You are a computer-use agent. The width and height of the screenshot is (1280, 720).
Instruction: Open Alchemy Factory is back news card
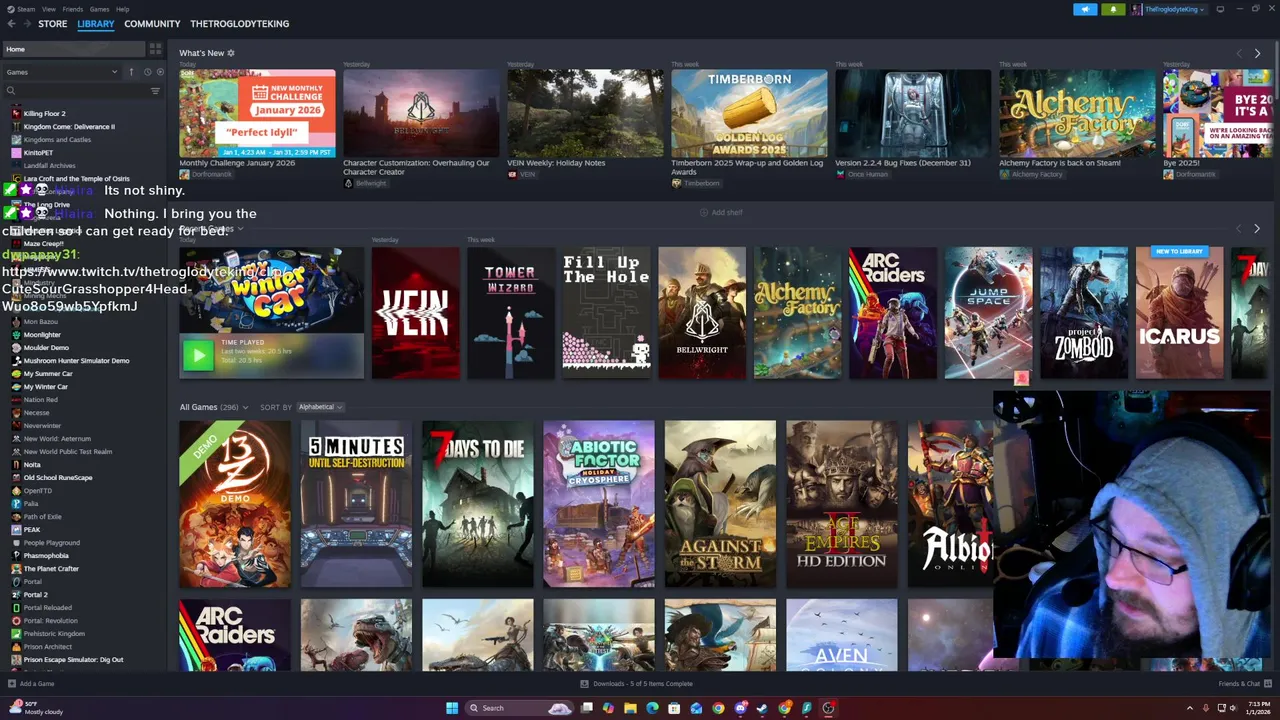point(1077,113)
